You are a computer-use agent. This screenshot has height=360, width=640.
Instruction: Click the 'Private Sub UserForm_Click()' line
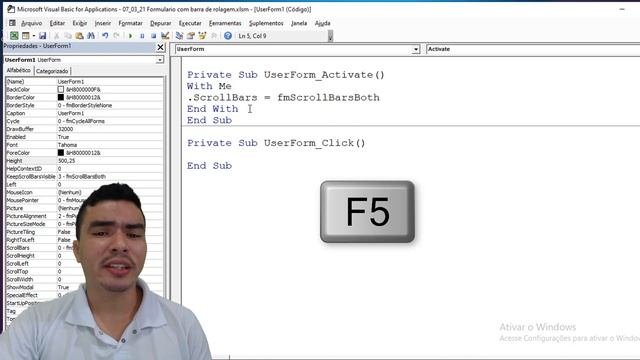pos(276,143)
